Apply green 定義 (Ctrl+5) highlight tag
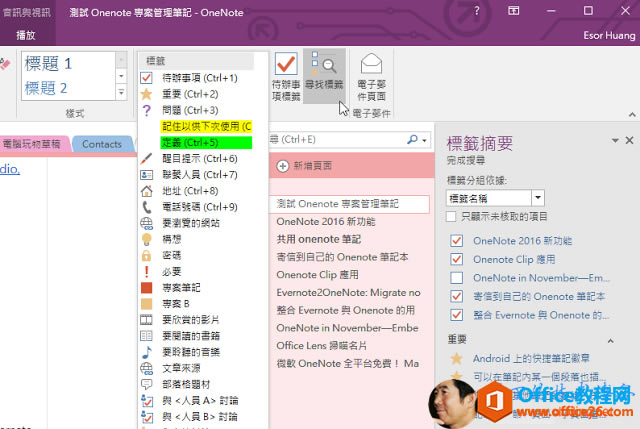 tap(206, 142)
